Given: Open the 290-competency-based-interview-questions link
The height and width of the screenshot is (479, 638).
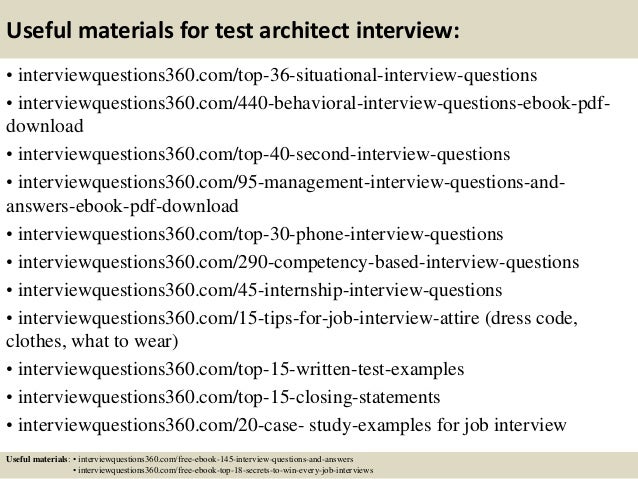Looking at the screenshot, I should click(x=298, y=262).
